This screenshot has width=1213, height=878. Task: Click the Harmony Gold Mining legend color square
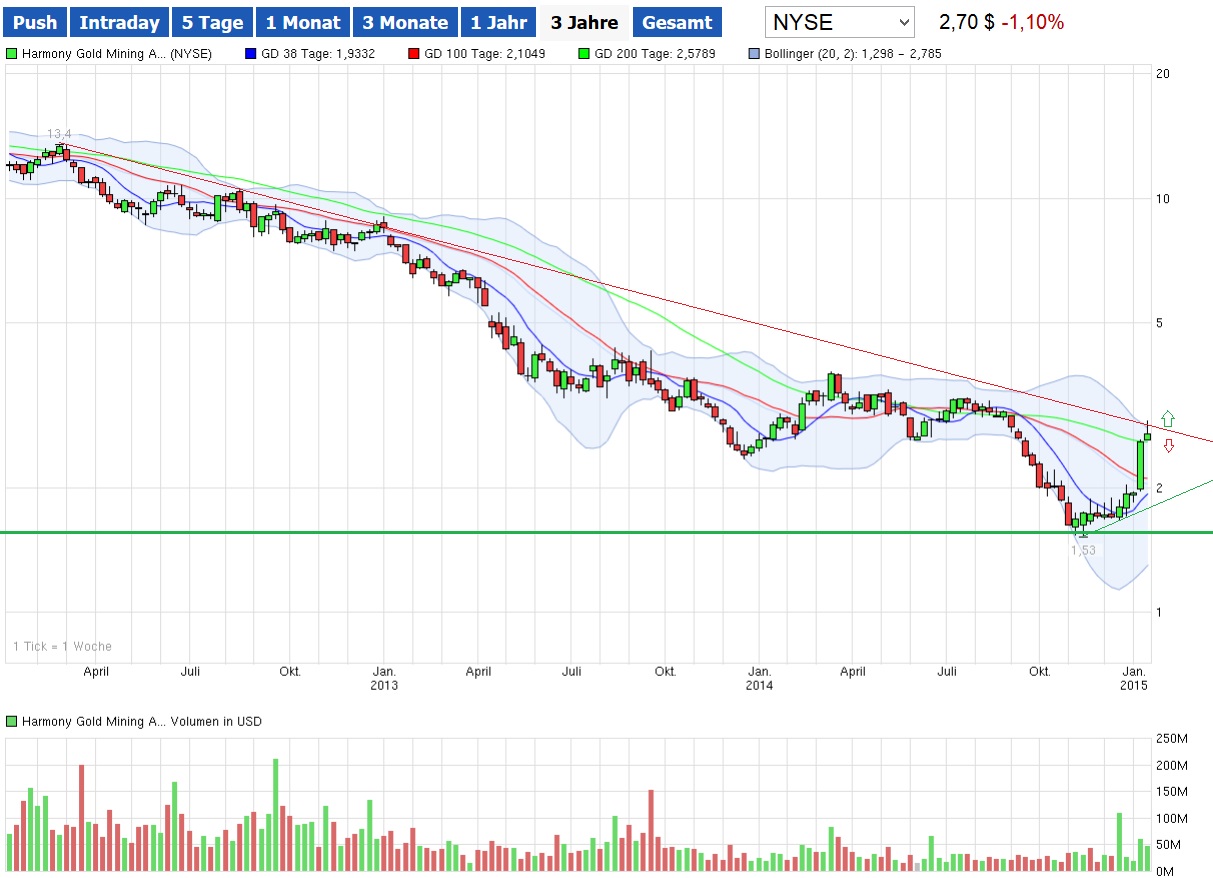(x=11, y=54)
